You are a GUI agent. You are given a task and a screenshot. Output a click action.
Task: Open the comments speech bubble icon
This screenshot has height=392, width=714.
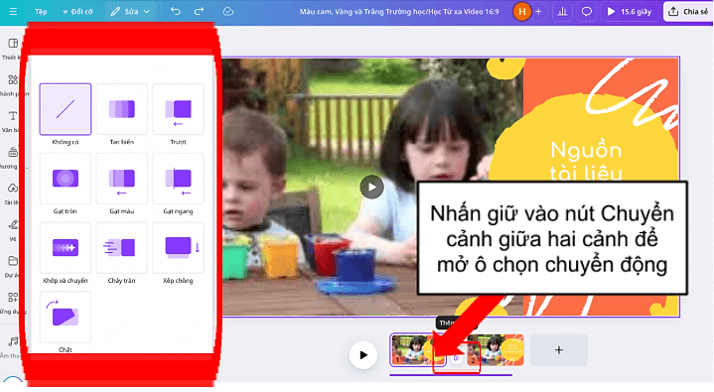point(586,12)
